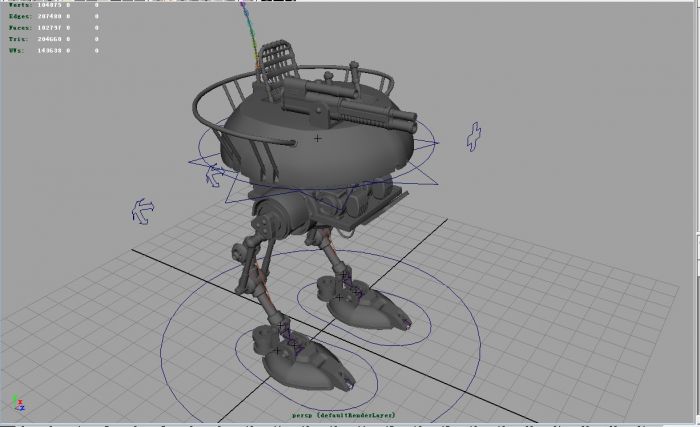Select the large four-arrow control curve left of robot
This screenshot has height=427, width=700.
pyautogui.click(x=143, y=211)
